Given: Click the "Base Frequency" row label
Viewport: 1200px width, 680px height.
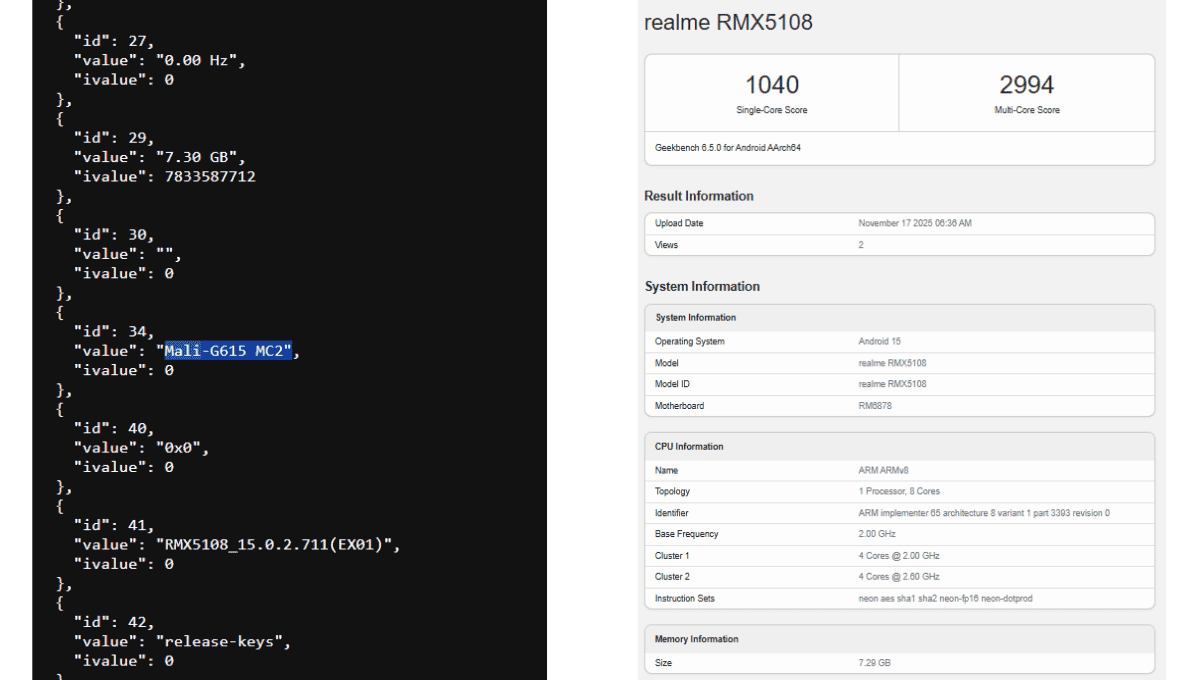Looking at the screenshot, I should point(686,534).
